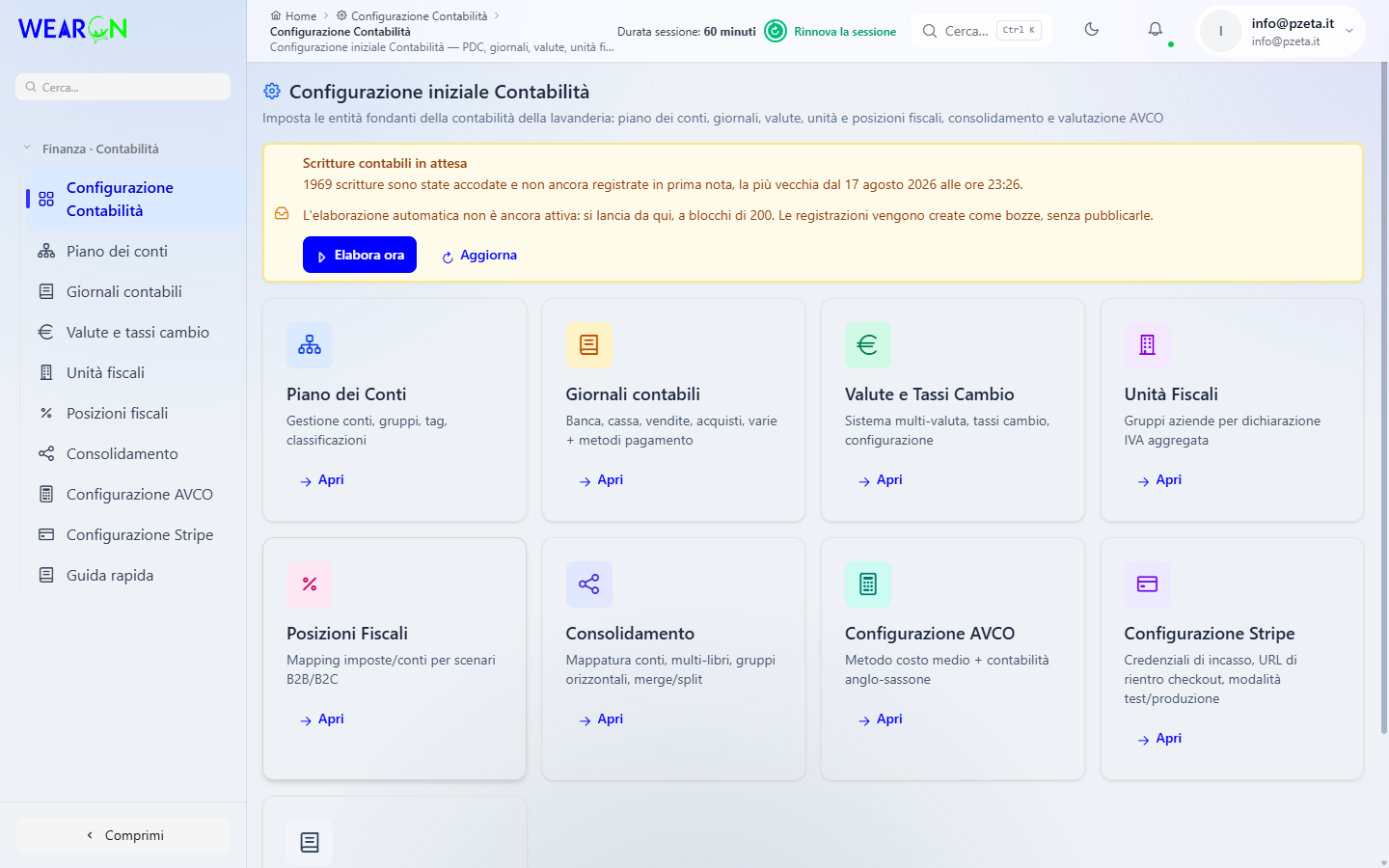Click the page vertical scrollbar
Screen dimensions: 1389x868
[1384, 398]
